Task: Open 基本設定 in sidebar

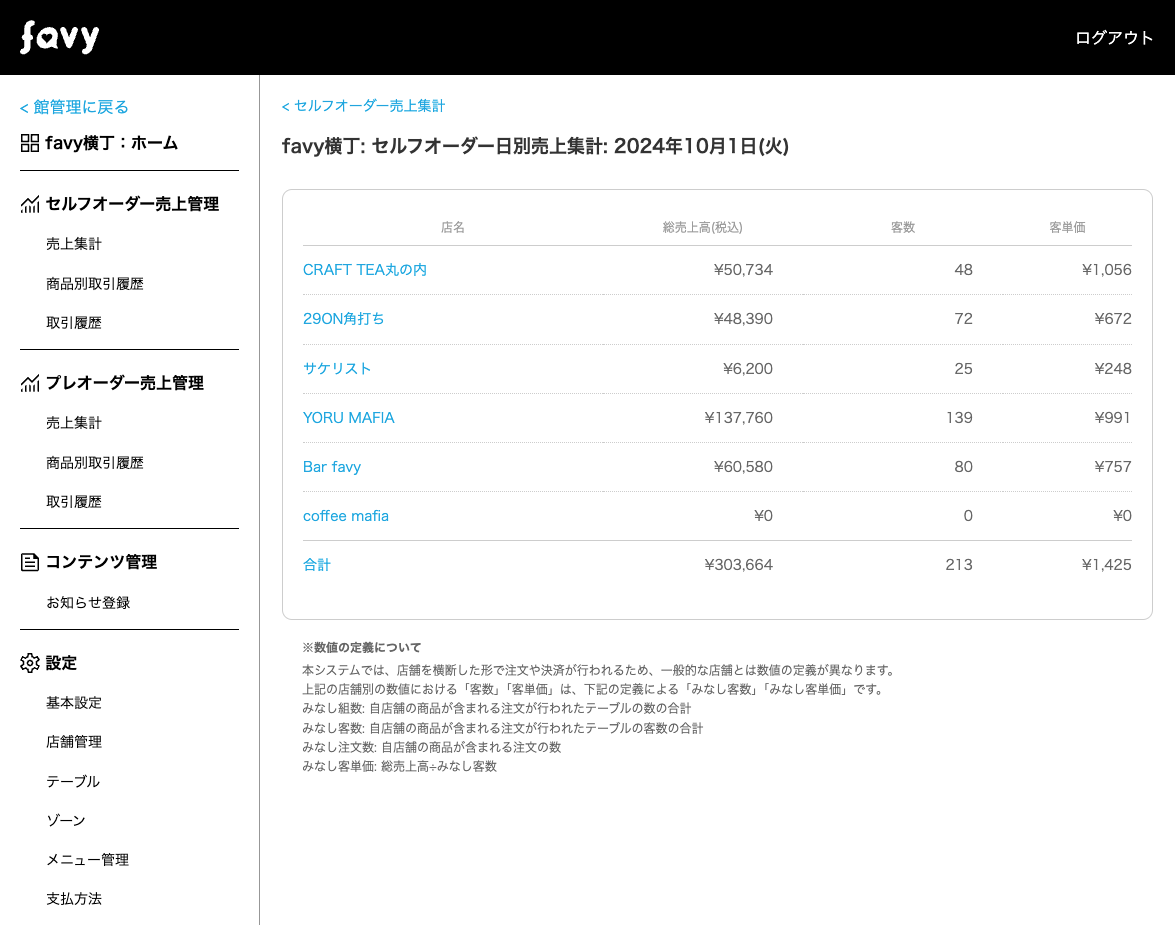Action: point(73,702)
